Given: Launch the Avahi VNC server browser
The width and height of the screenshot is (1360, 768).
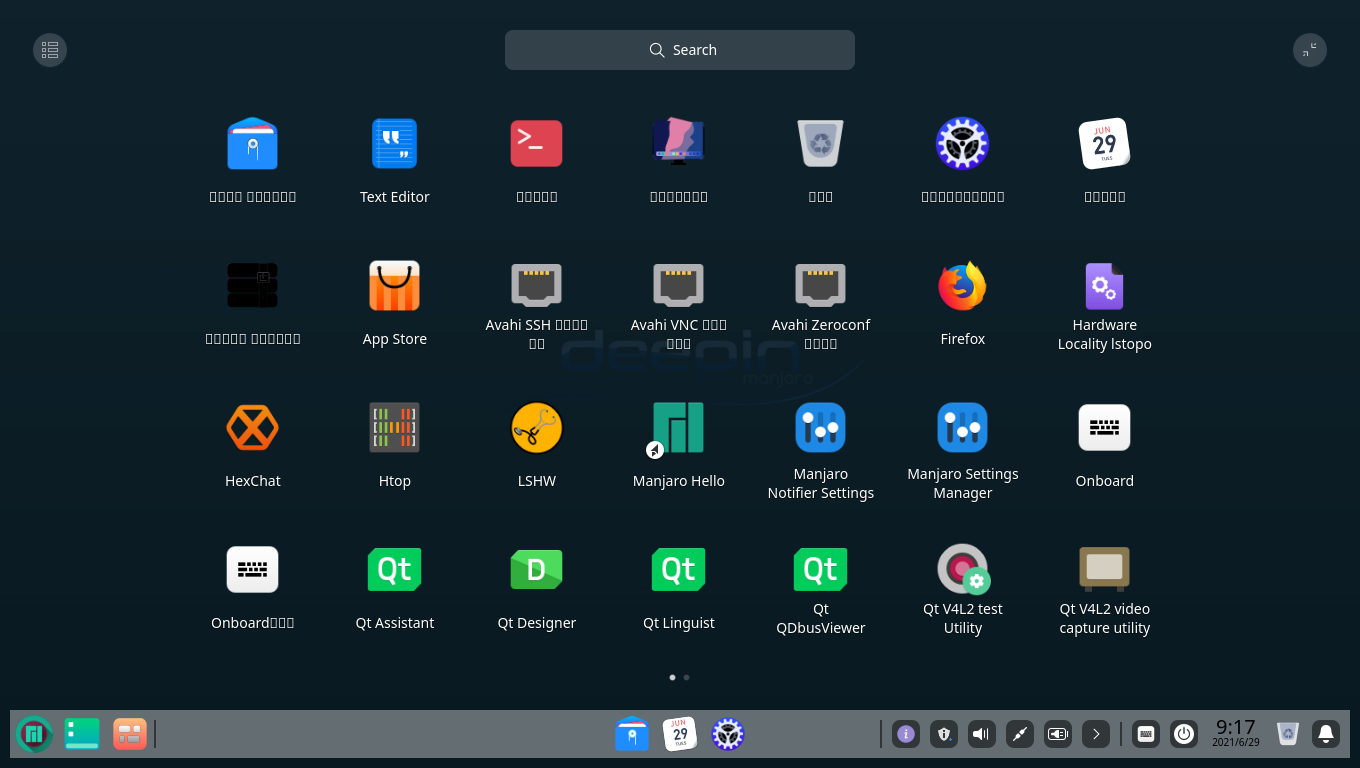Looking at the screenshot, I should (678, 286).
